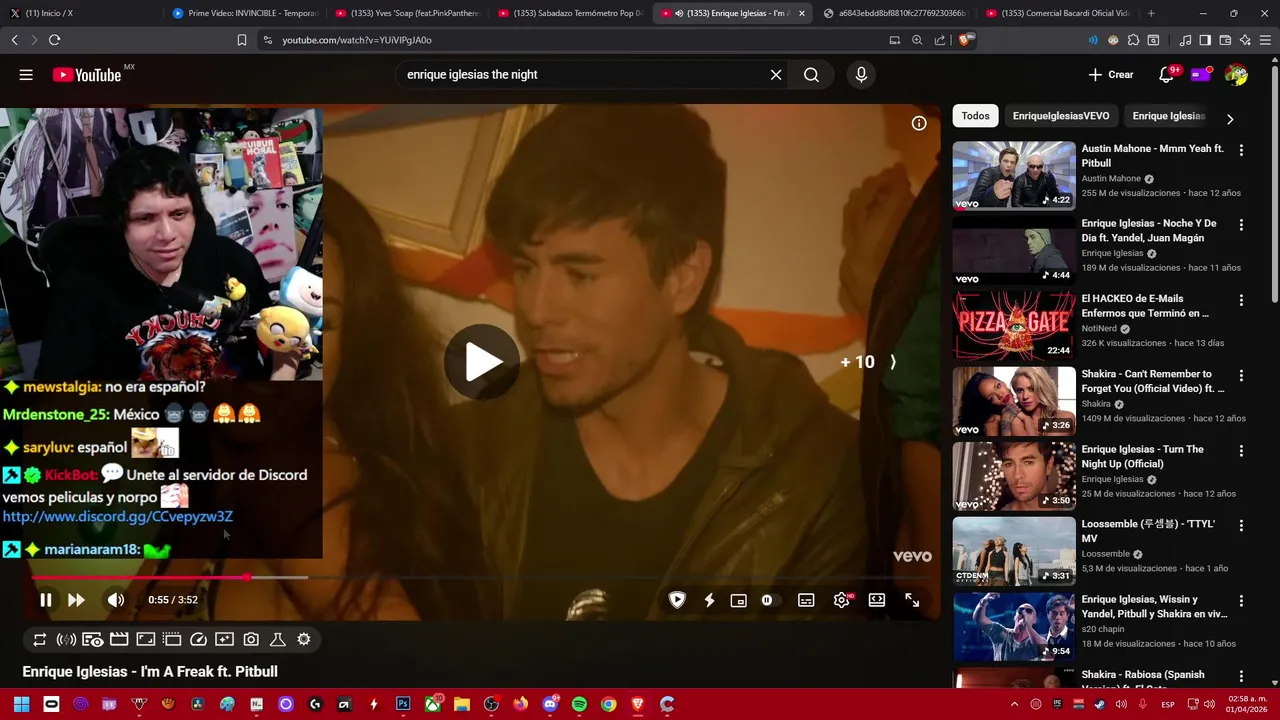Click the YouTube address bar URL
Viewport: 1280px width, 720px height.
[357, 40]
